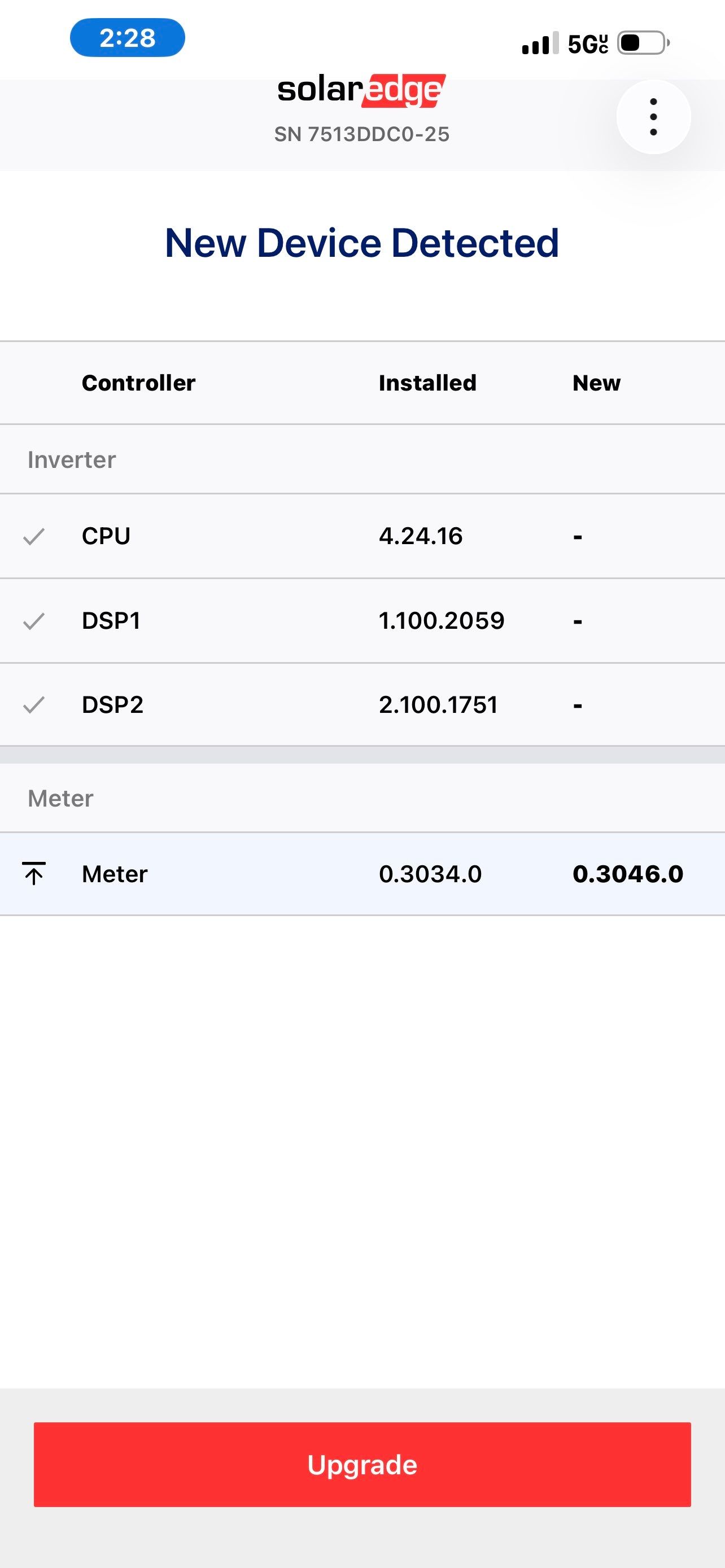Tap the new Meter version 0.3046.0

pyautogui.click(x=628, y=874)
